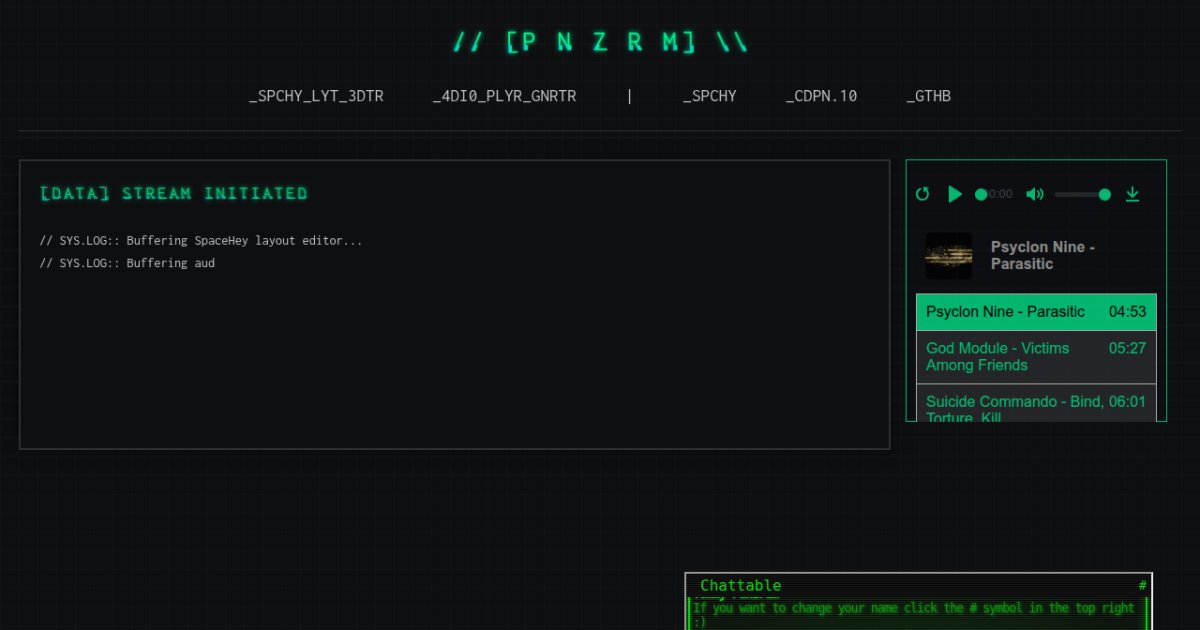Image resolution: width=1200 pixels, height=630 pixels.
Task: Select Psyclon Nine - Parasitic in playlist
Action: click(x=1005, y=312)
